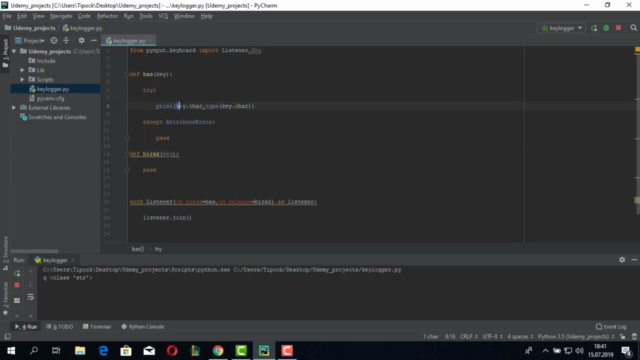The height and width of the screenshot is (360, 640).
Task: Switch Python 3.5 interpreter in status bar
Action: coord(576,336)
